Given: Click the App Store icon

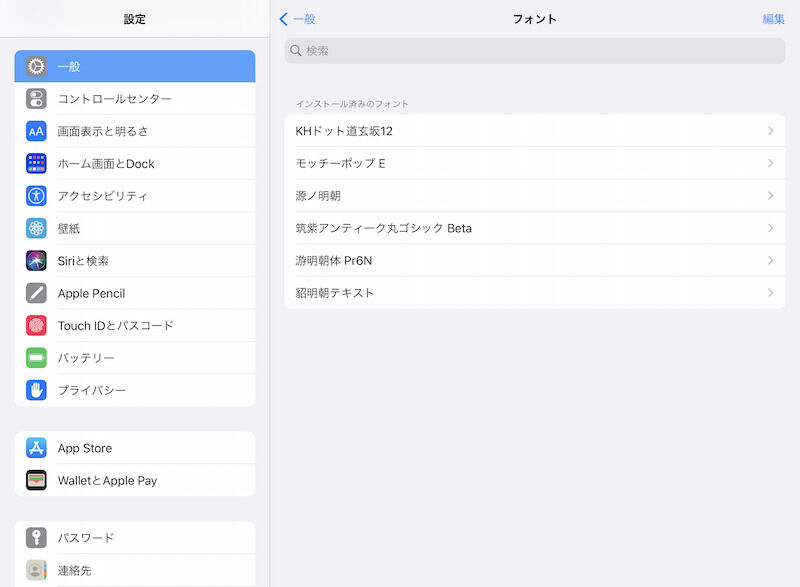Looking at the screenshot, I should 36,448.
